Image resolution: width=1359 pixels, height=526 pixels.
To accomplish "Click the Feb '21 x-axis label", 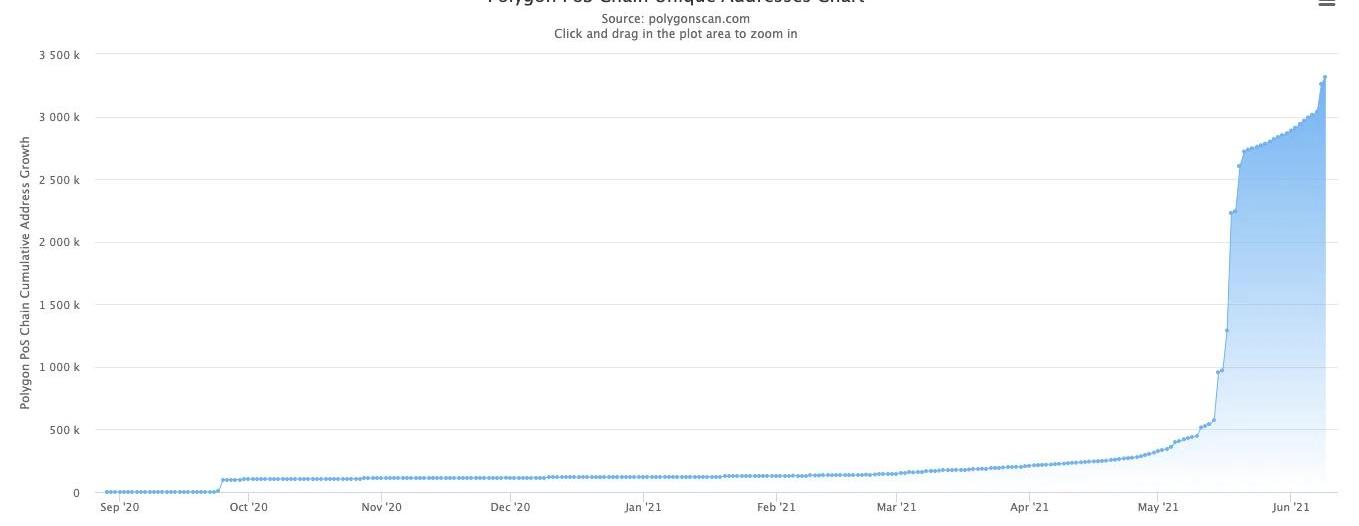I will [776, 507].
